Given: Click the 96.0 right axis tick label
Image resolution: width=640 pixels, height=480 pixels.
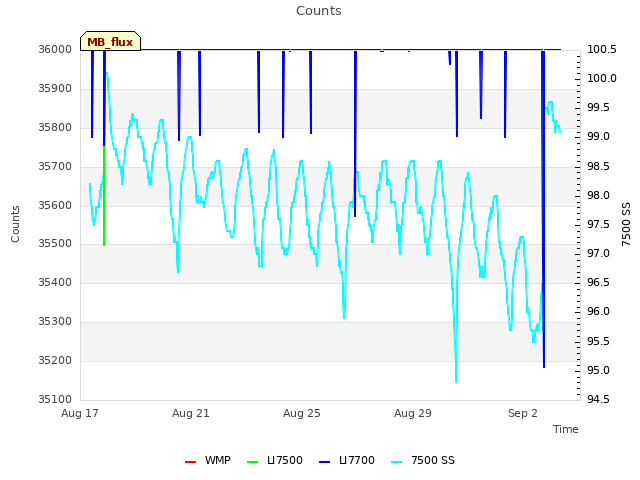Looking at the screenshot, I should coord(598,311).
